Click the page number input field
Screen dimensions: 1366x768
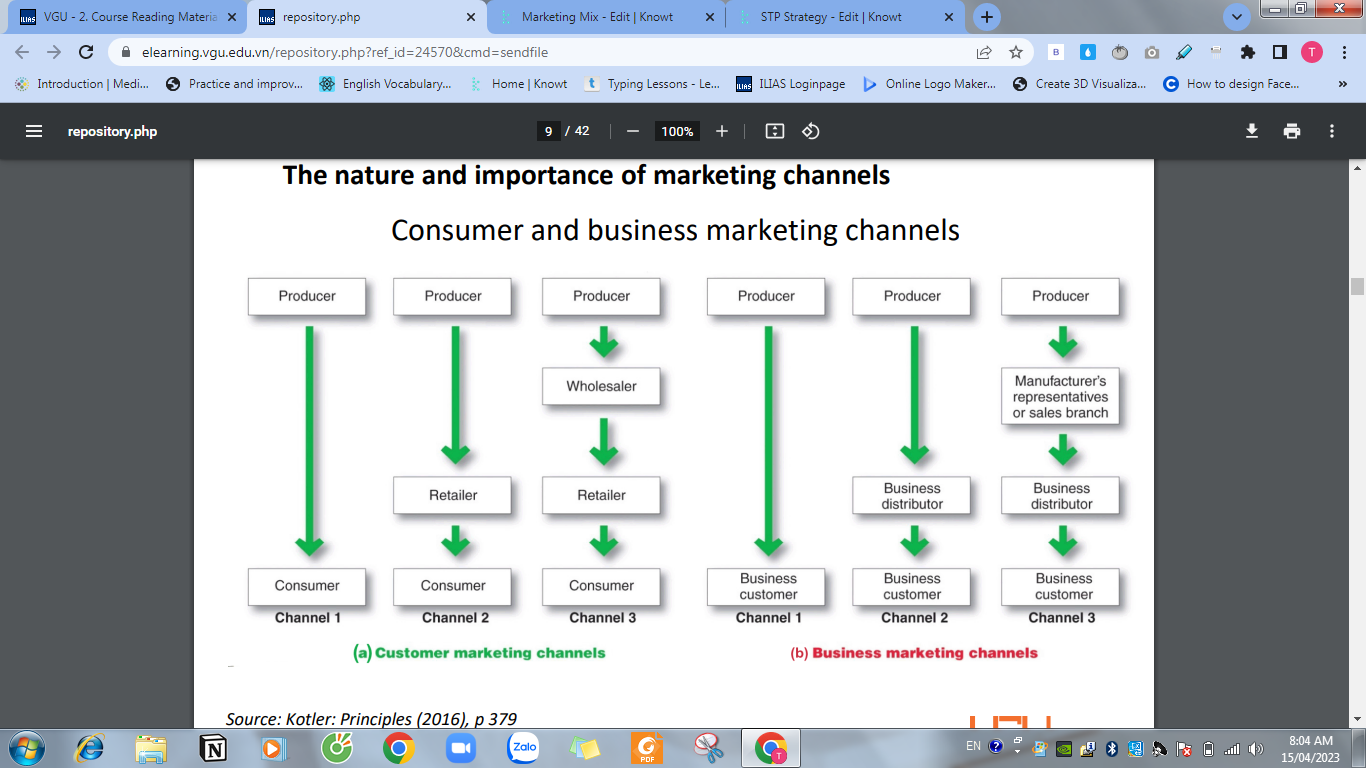click(547, 131)
